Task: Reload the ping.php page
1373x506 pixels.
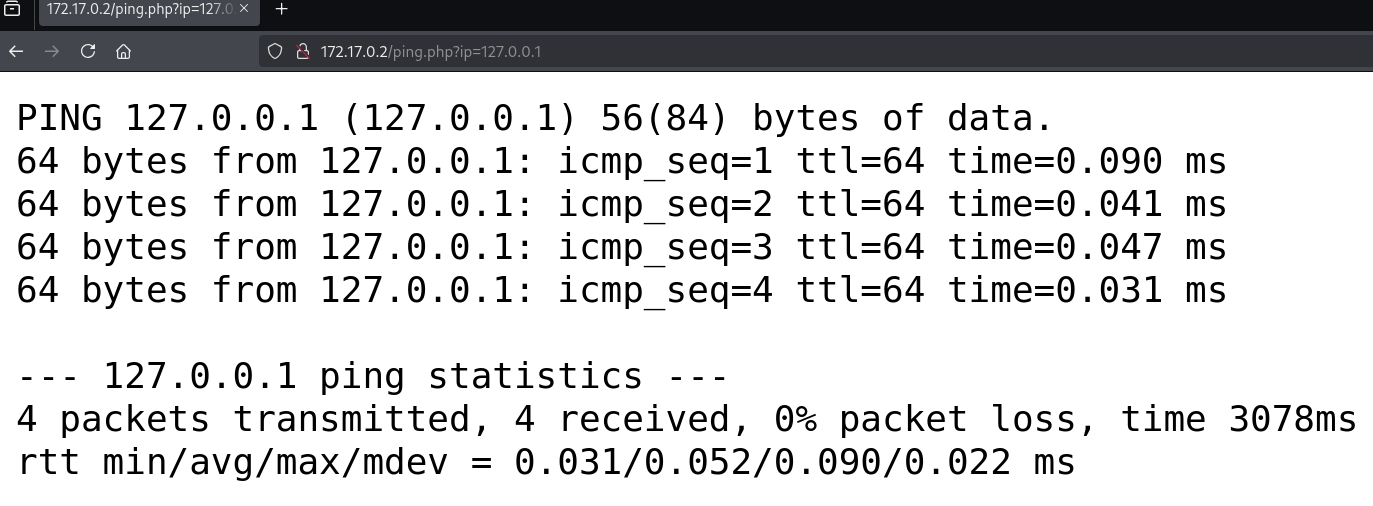Action: tap(88, 51)
